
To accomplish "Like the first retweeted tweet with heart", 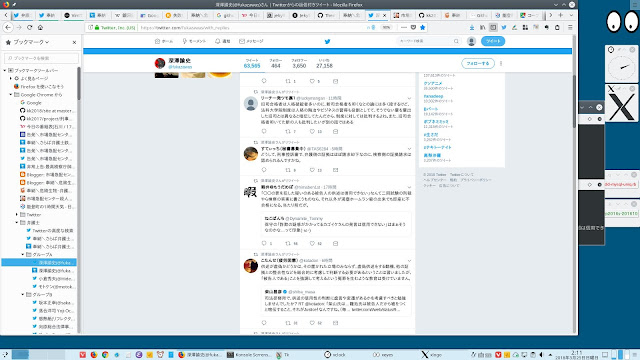I will [312, 131].
